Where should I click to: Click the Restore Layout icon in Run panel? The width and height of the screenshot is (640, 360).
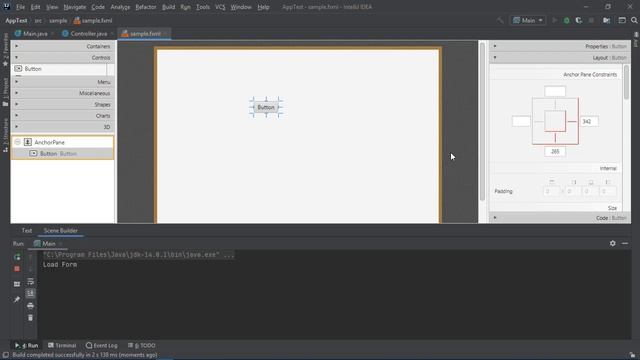[x=17, y=284]
